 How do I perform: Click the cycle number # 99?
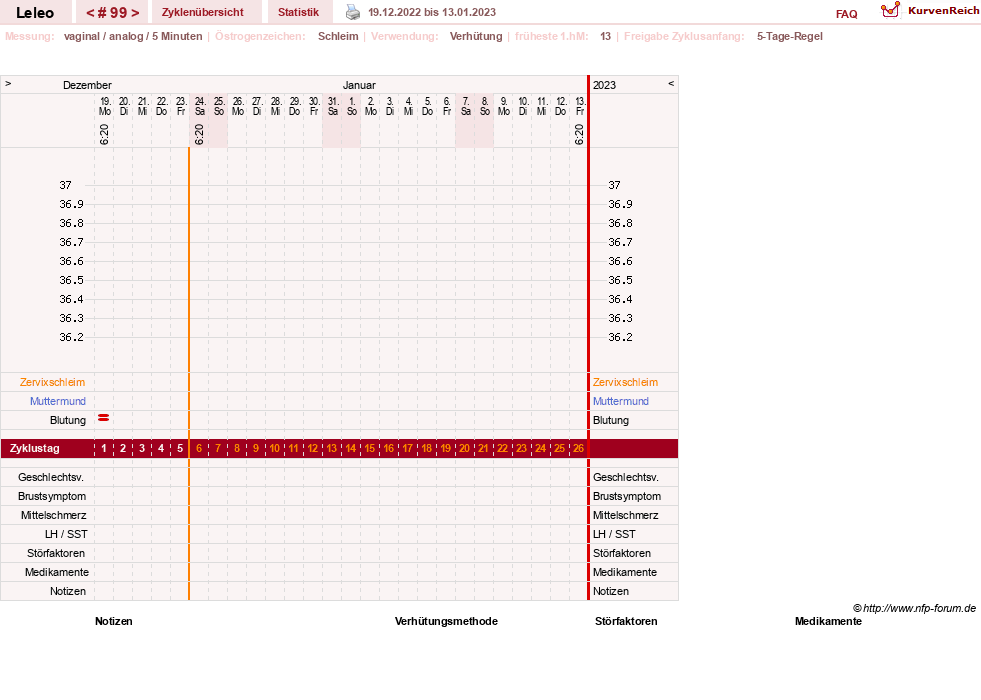point(113,13)
